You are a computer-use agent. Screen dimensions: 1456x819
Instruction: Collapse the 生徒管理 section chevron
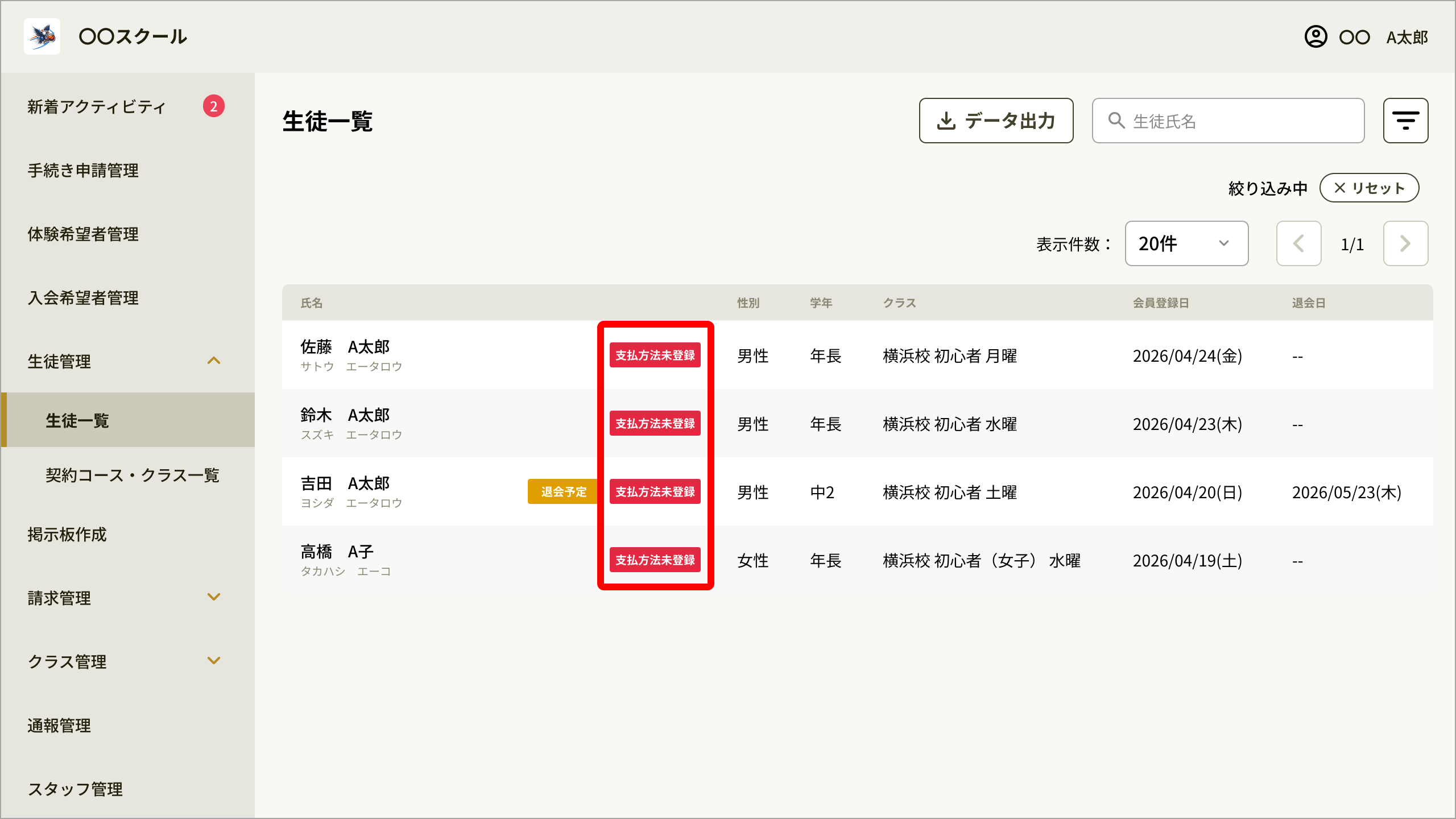click(x=214, y=361)
